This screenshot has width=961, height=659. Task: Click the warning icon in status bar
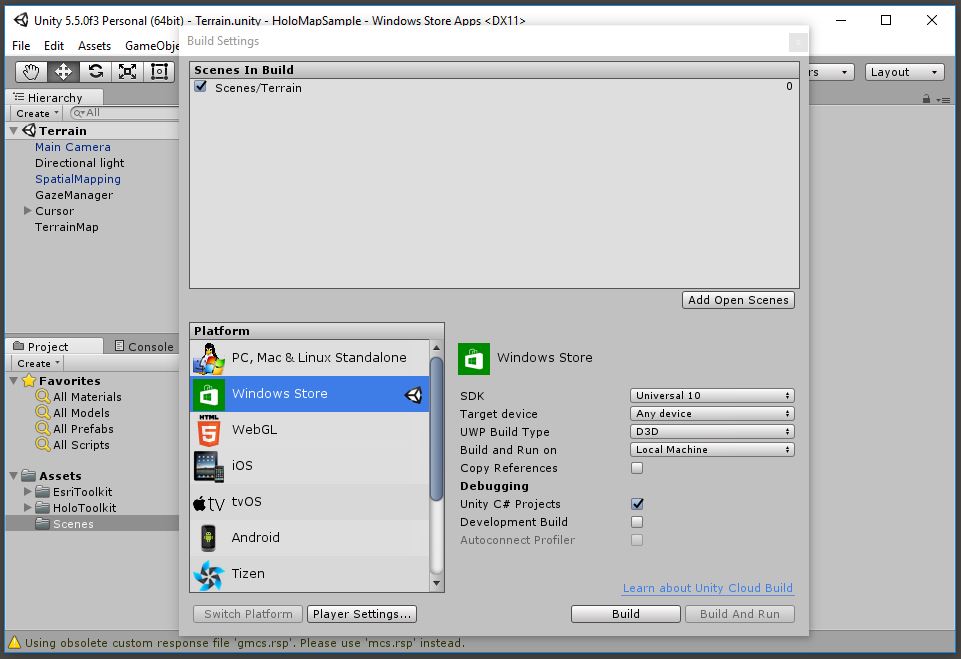pyautogui.click(x=13, y=642)
